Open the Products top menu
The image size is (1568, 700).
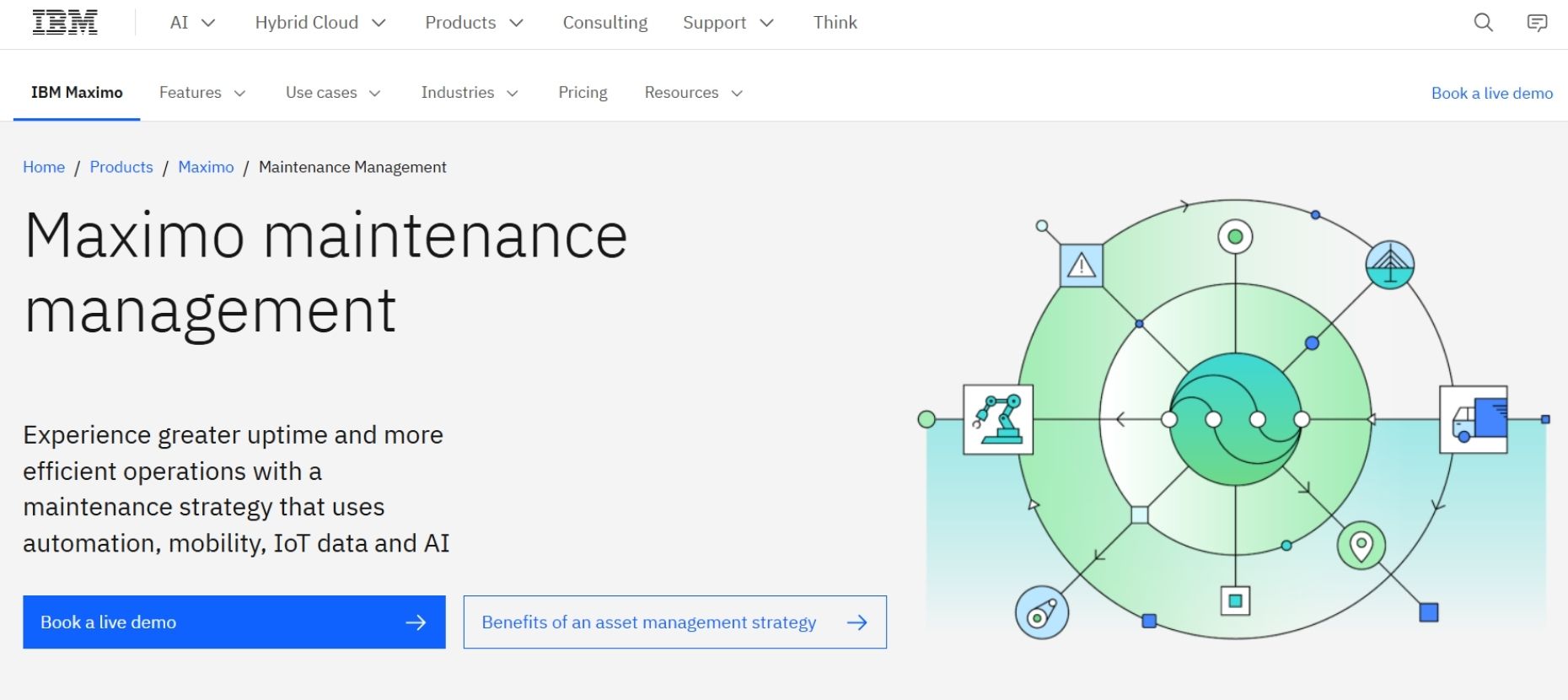[x=475, y=23]
